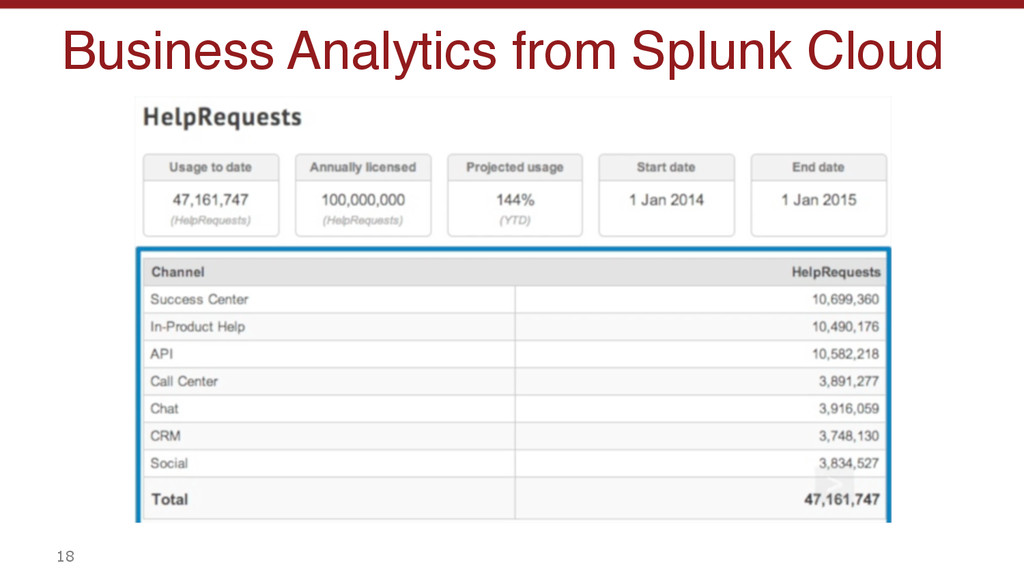Click the slide number 18
This screenshot has height=576, width=1024.
[65, 556]
